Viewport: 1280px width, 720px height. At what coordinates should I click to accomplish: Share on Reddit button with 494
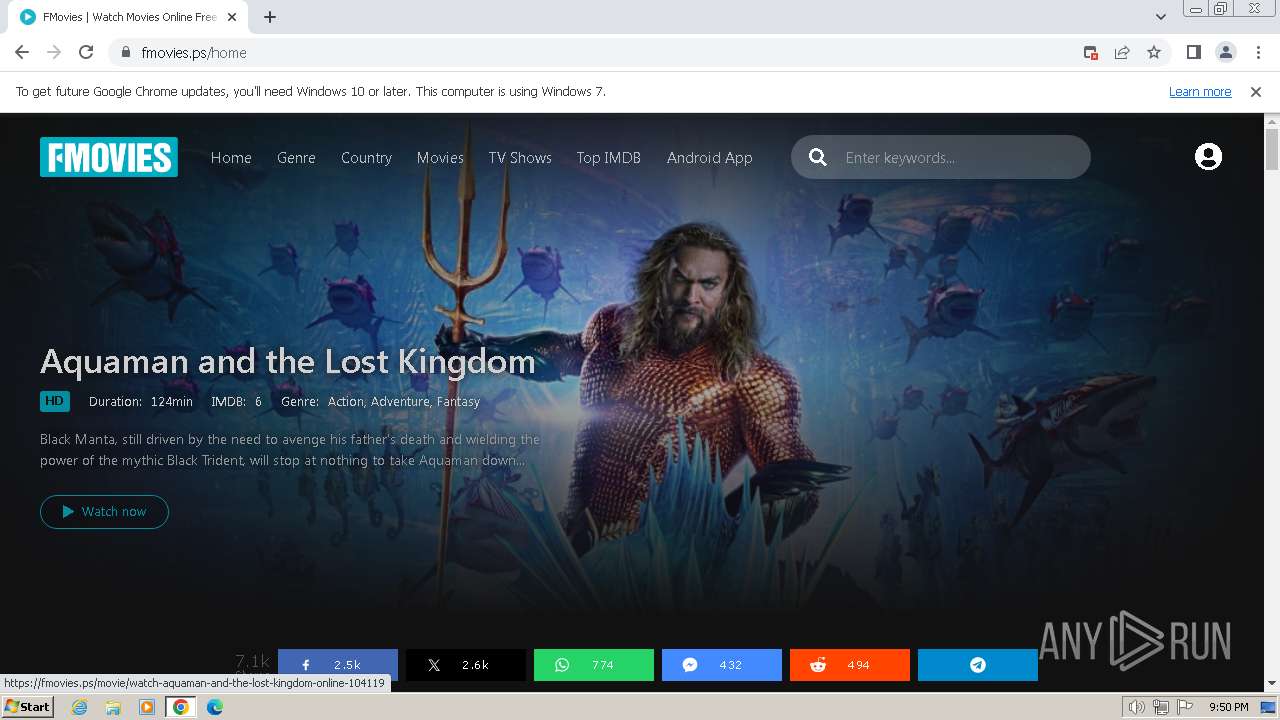click(x=850, y=665)
